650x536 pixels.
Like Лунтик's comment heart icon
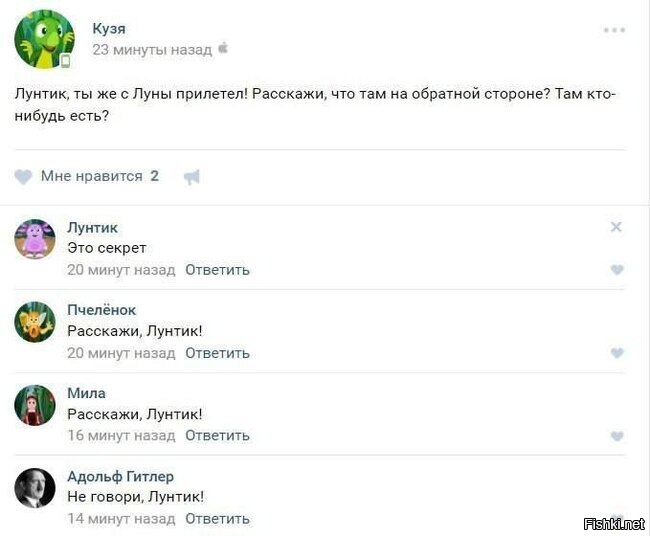point(617,270)
